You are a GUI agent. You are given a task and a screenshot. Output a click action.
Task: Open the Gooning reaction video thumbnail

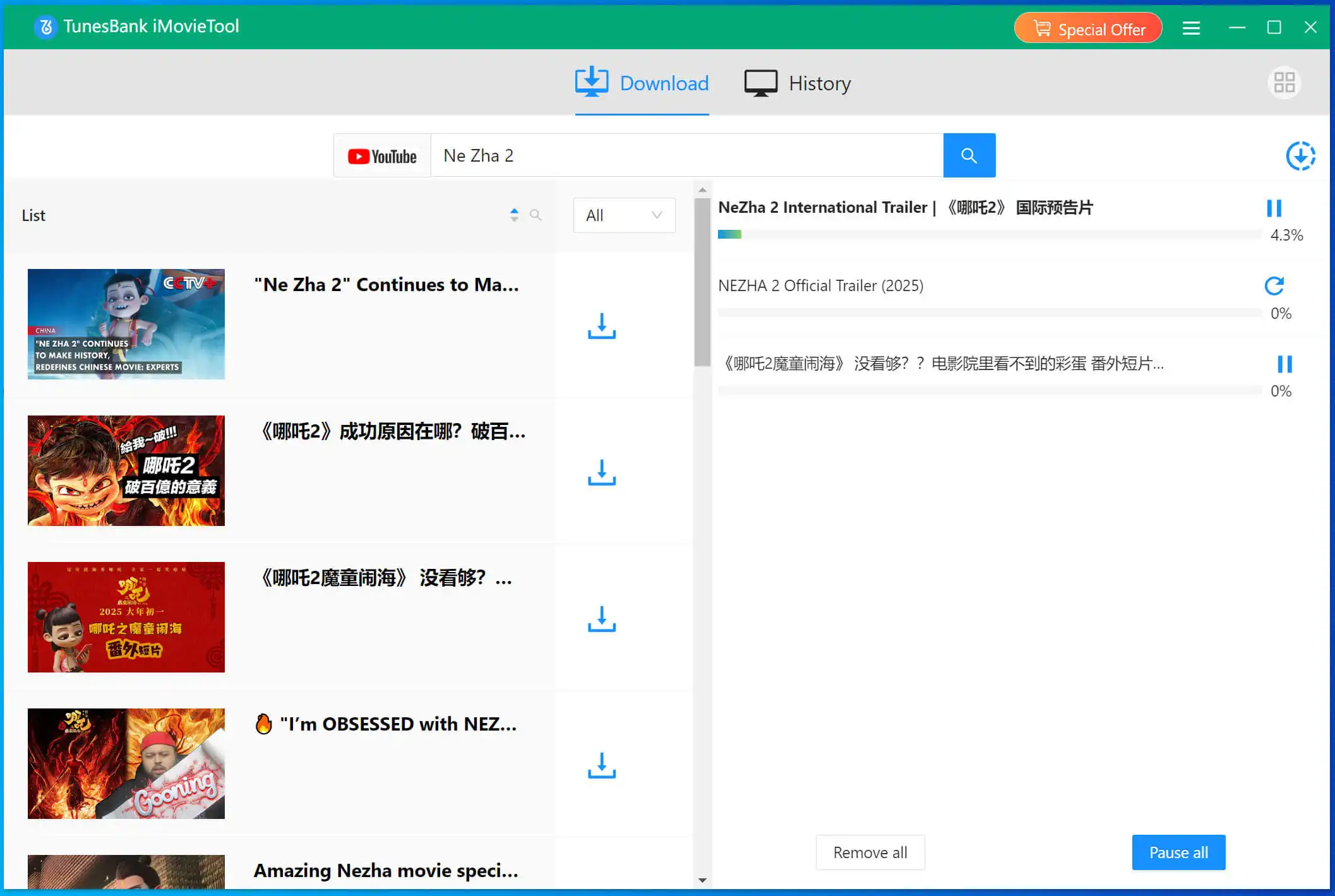click(126, 763)
